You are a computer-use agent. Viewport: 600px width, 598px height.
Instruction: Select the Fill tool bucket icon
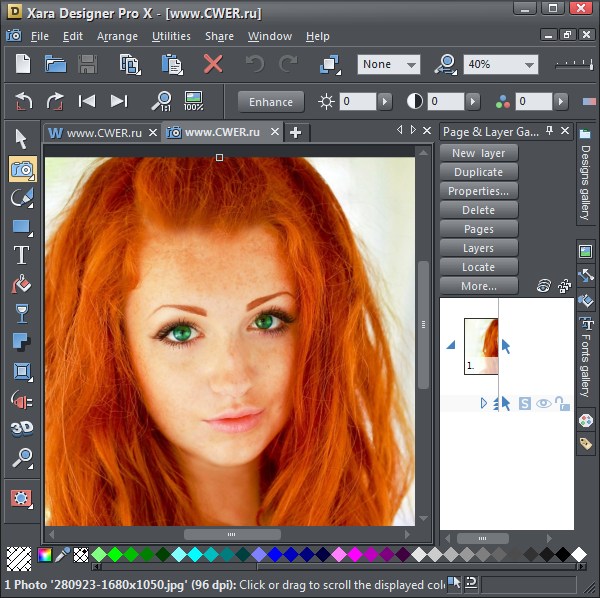(x=21, y=284)
